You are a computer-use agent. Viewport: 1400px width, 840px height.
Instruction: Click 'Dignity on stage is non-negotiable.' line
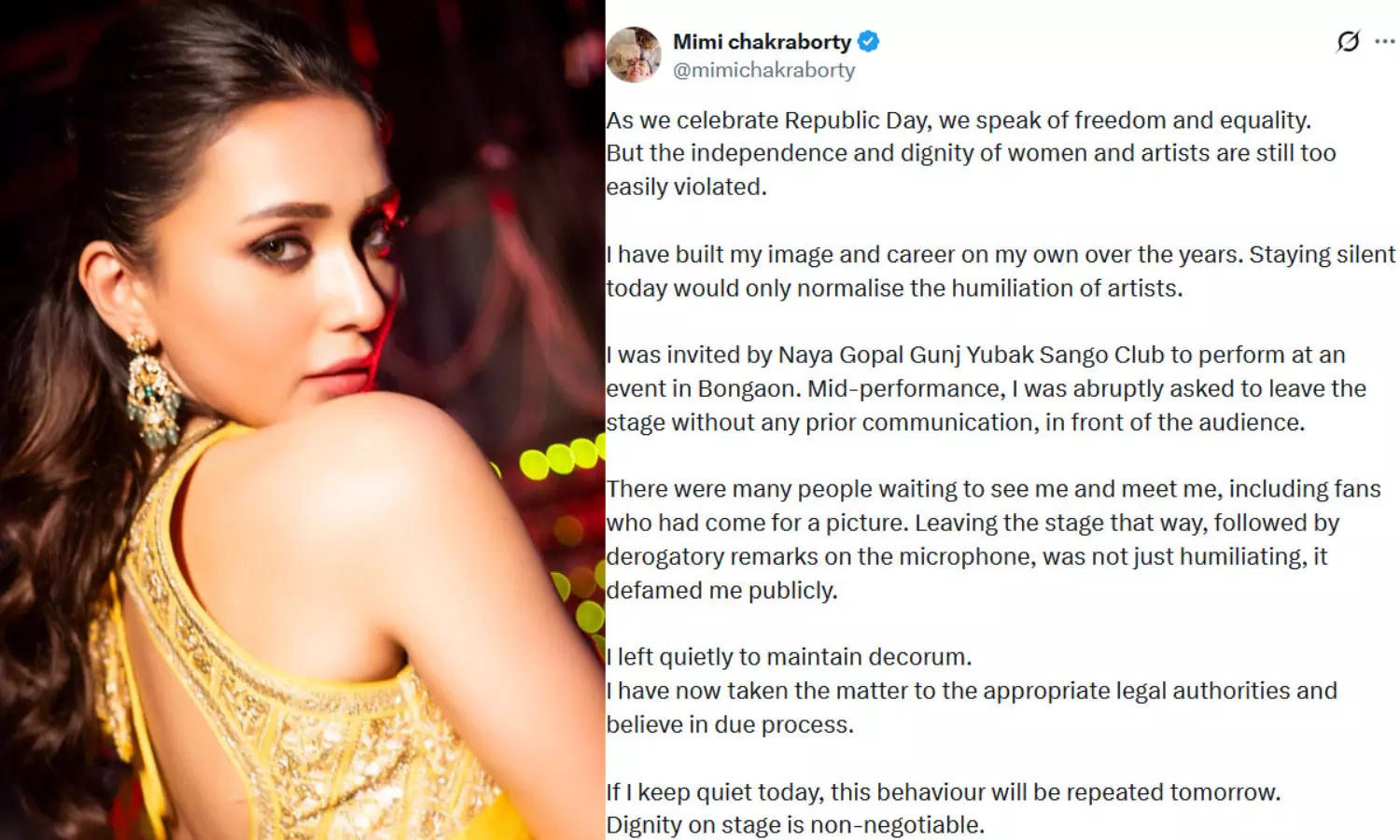pyautogui.click(x=795, y=825)
